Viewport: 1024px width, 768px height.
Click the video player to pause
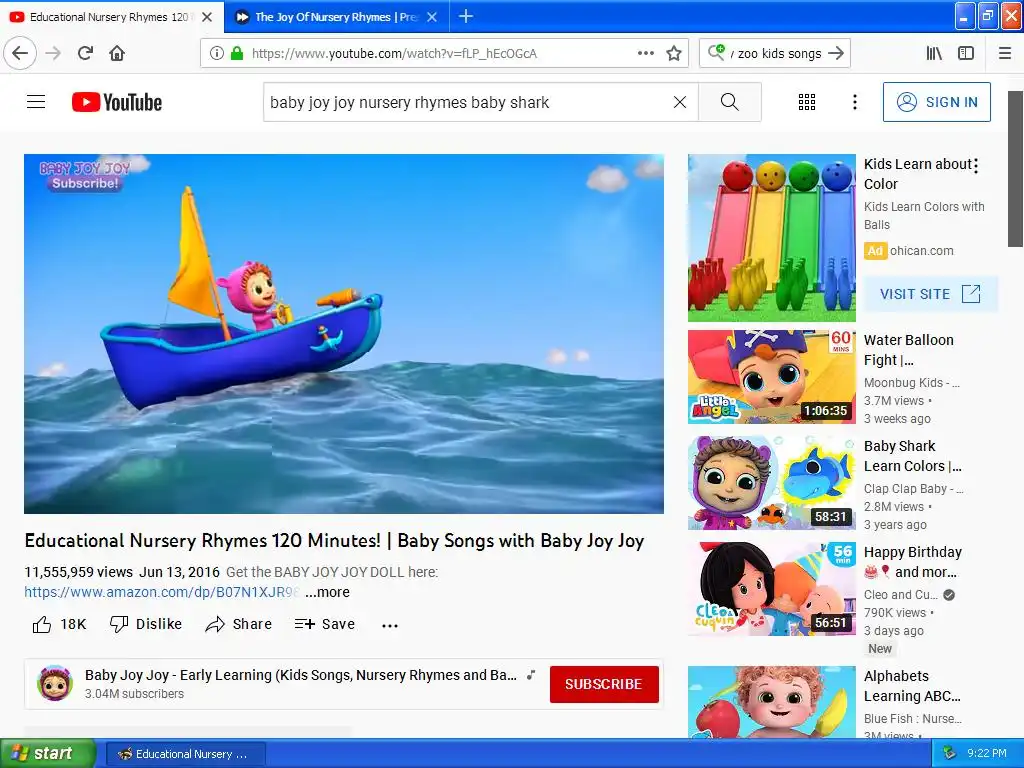344,334
